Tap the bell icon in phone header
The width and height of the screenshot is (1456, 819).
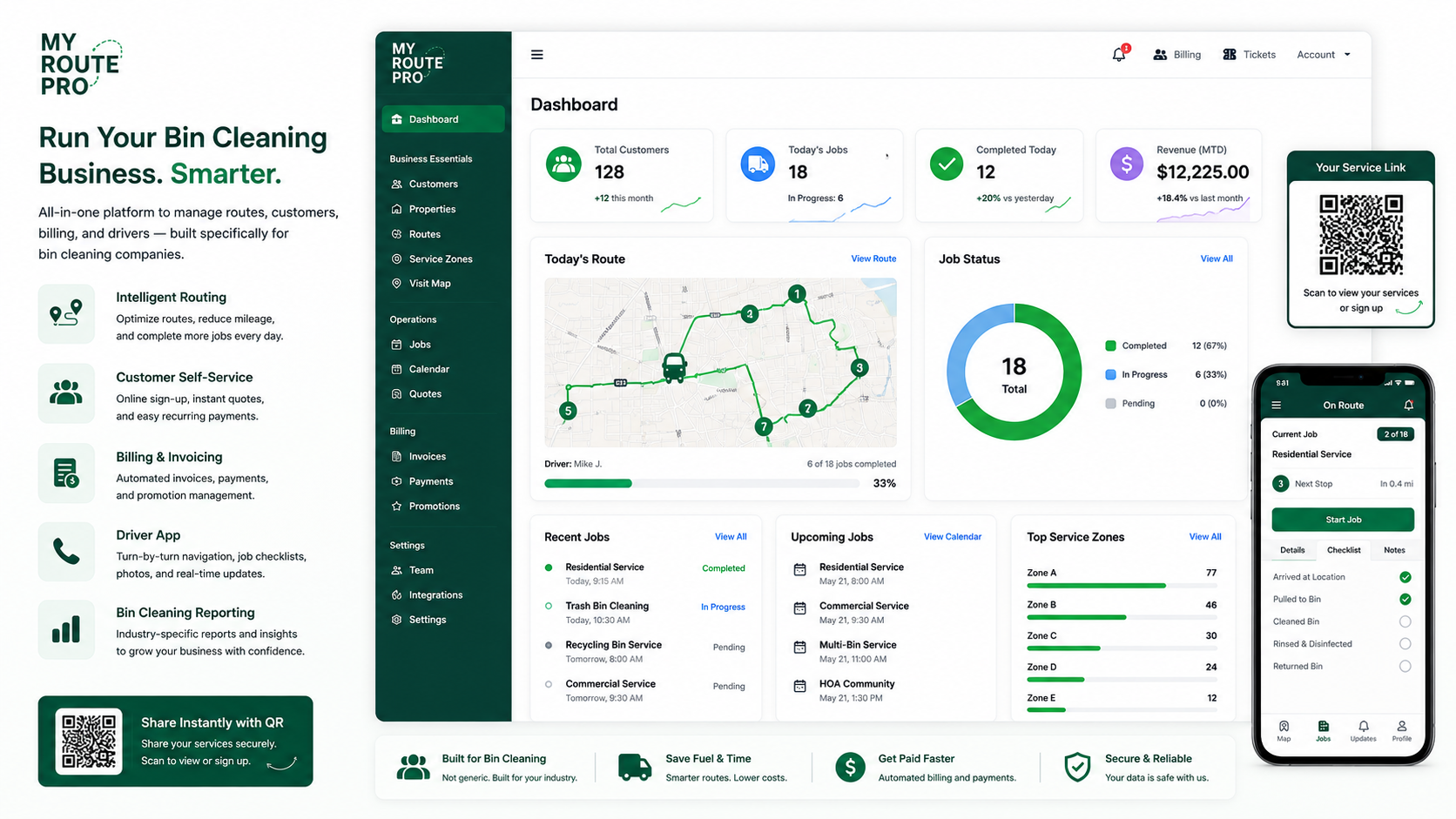(x=1408, y=406)
